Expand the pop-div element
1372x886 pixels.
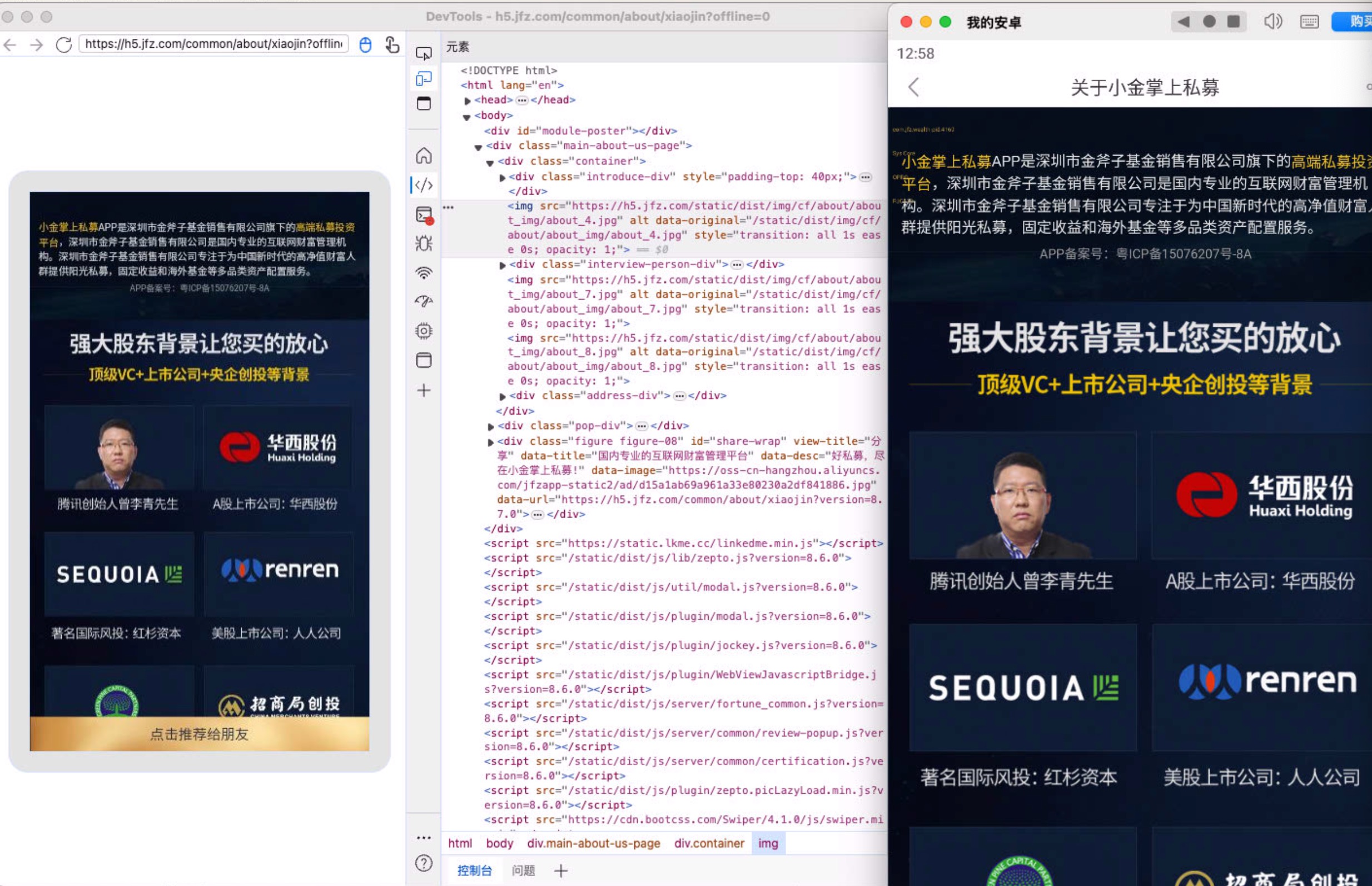tap(491, 426)
